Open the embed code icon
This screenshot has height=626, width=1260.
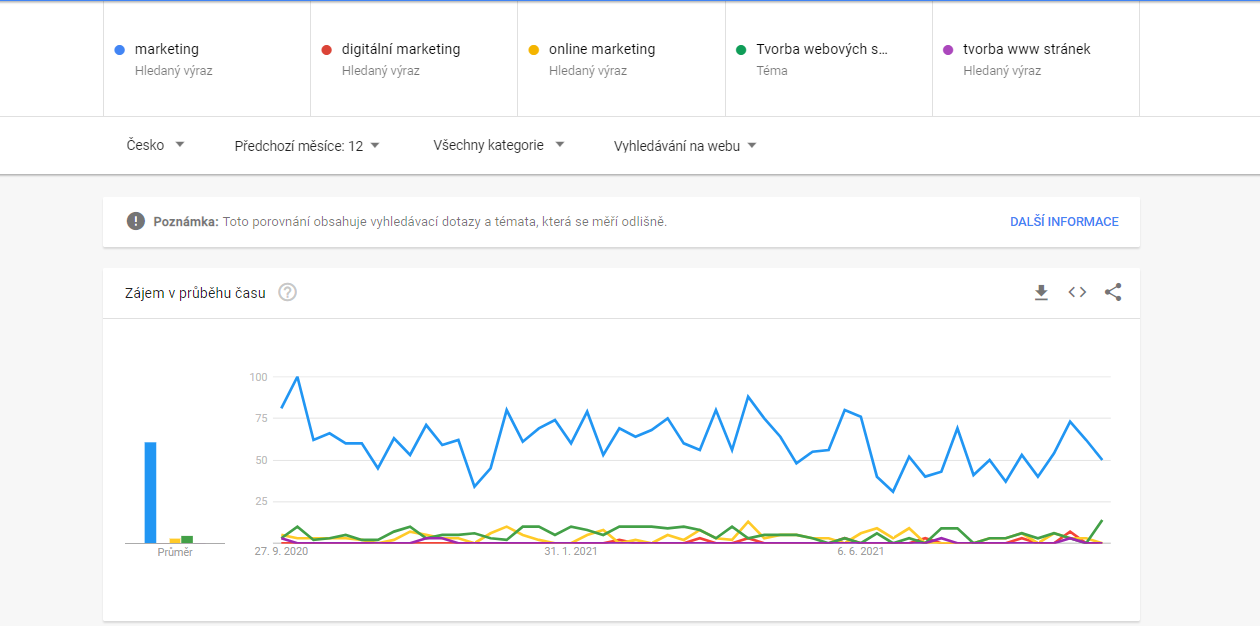click(1077, 292)
